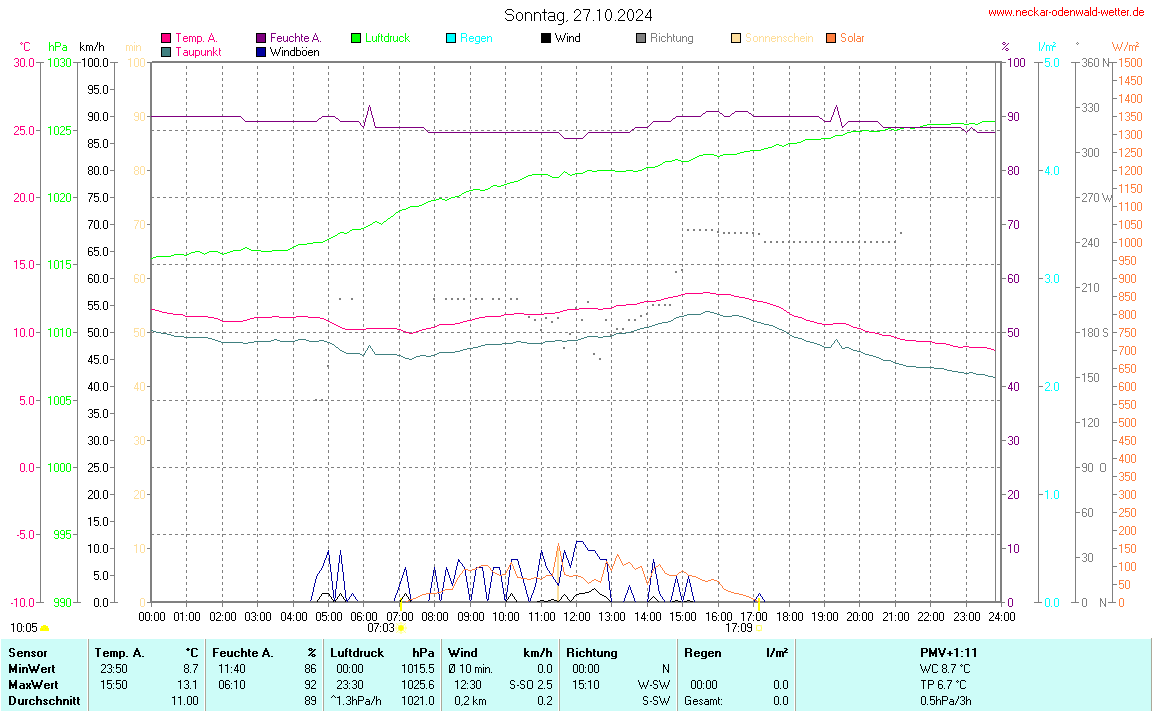
Task: Click the orange Solar legend swatch
Action: point(830,38)
